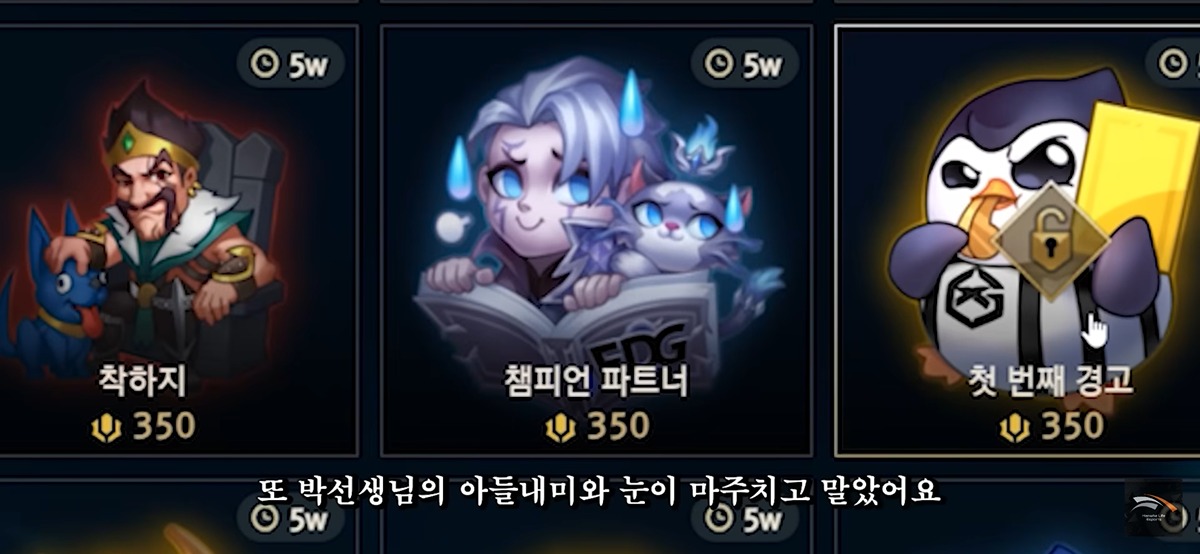Click the 5w timer badge on bottom-middle card
This screenshot has height=554, width=1200.
(x=745, y=519)
